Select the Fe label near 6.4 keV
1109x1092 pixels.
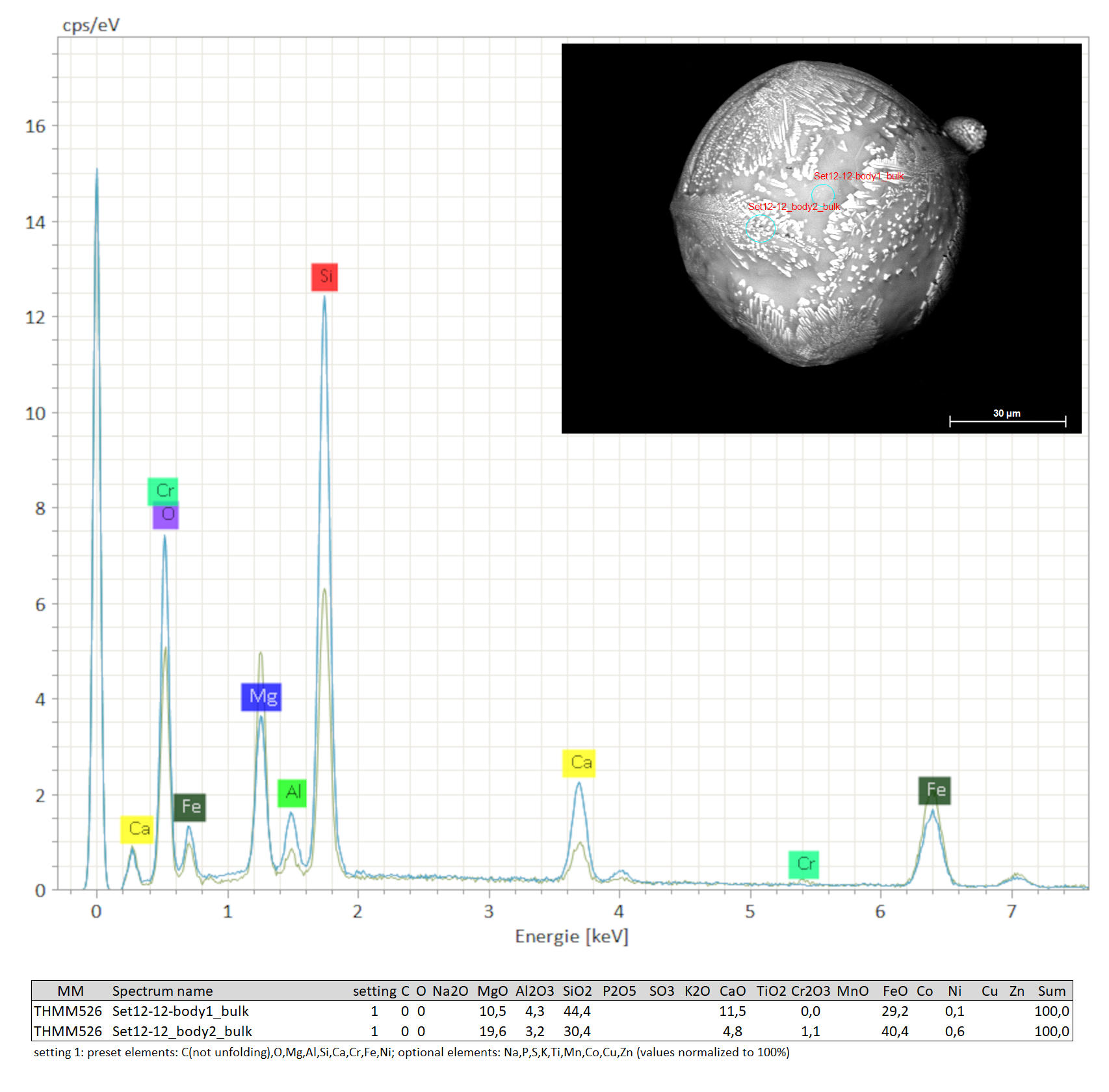[935, 790]
